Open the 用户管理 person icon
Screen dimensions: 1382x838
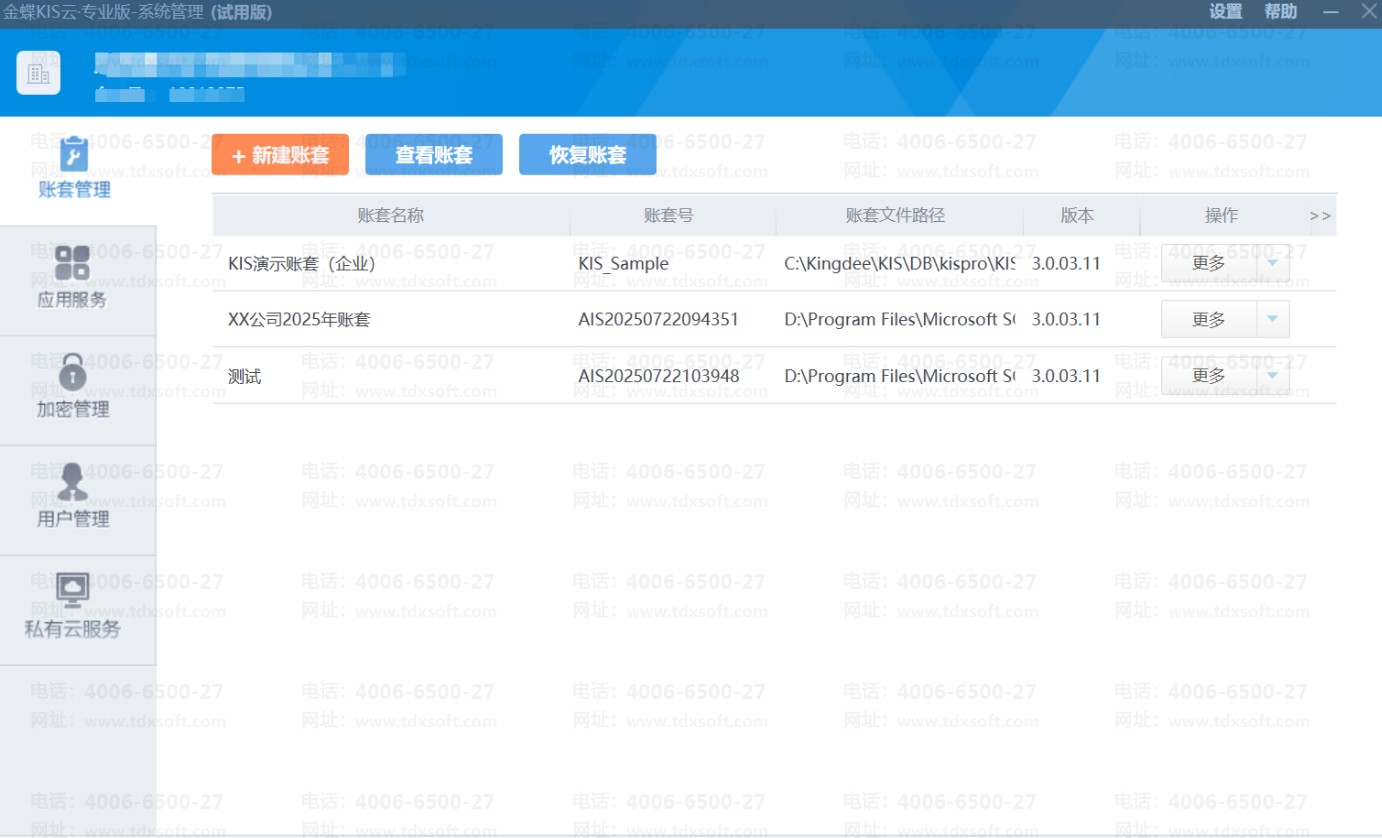tap(72, 482)
